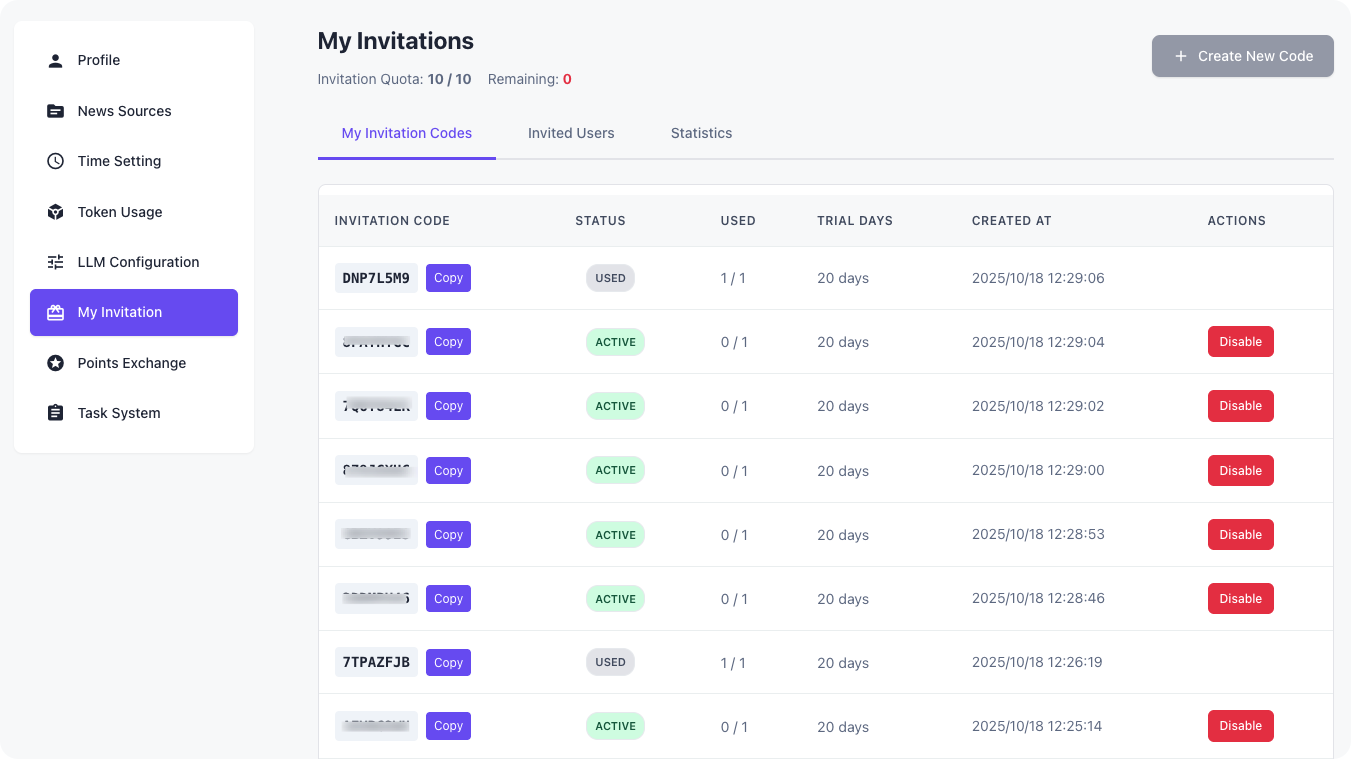Disable the code created at 12:25:14
The image size is (1351, 759).
coord(1240,726)
